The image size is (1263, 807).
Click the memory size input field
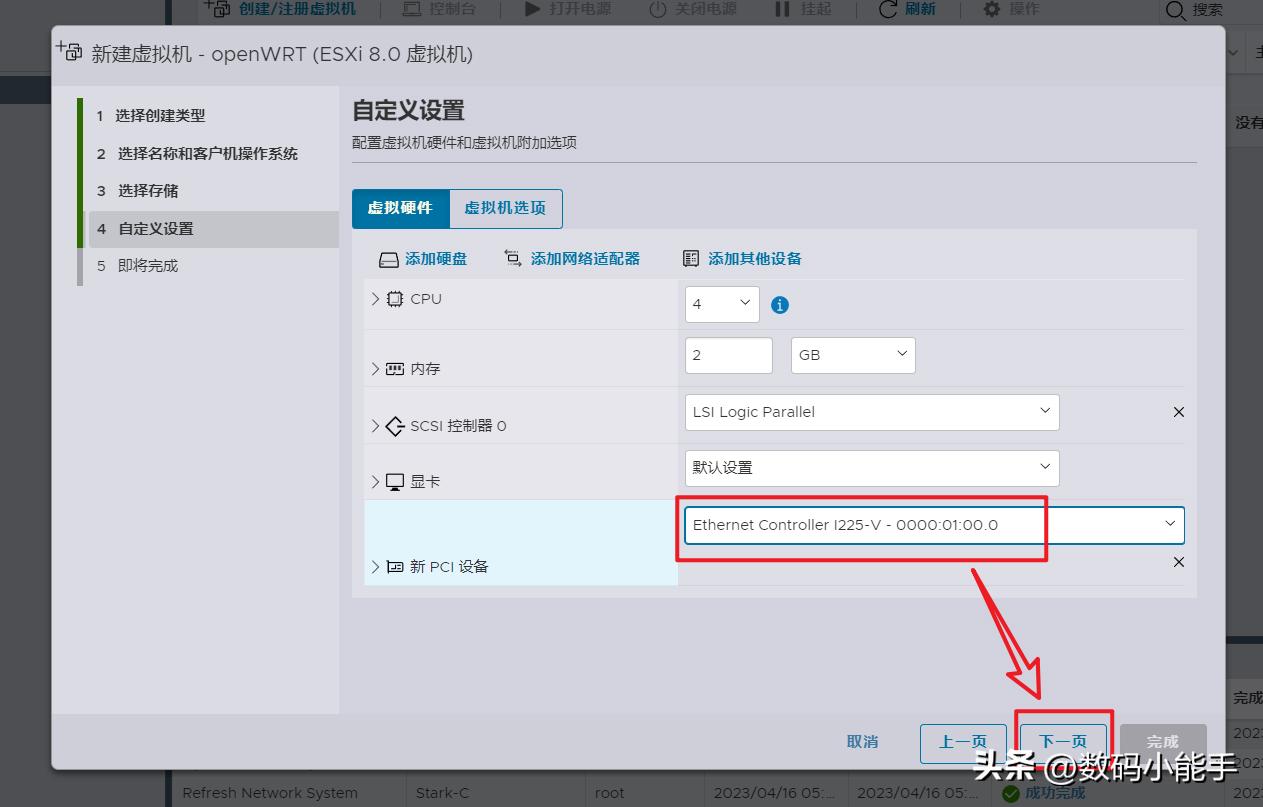coord(728,355)
